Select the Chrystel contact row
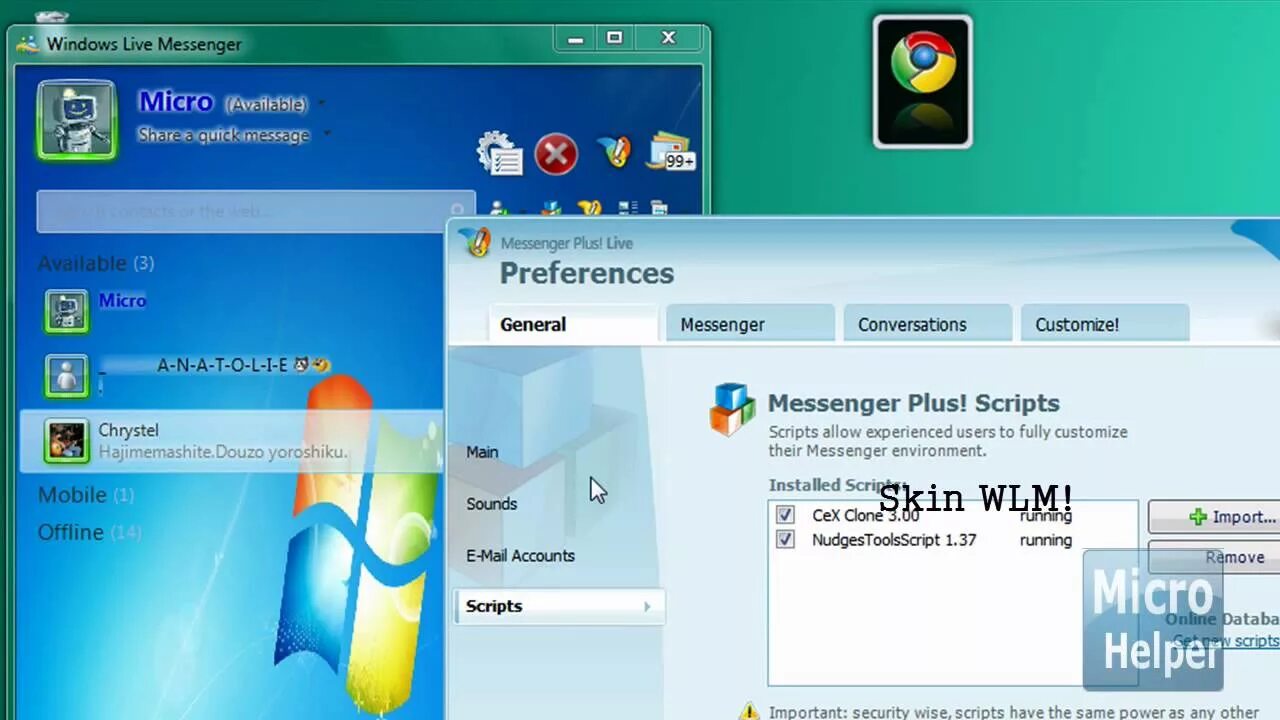The height and width of the screenshot is (720, 1280). (232, 441)
